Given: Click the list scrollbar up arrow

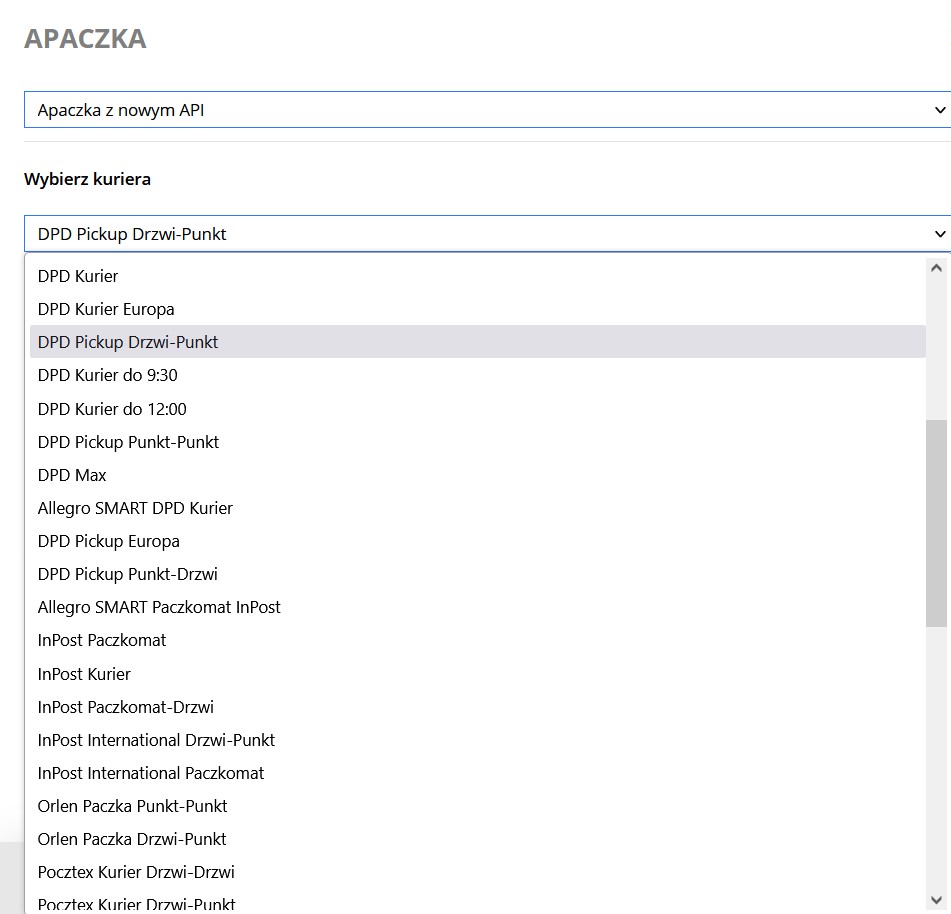Looking at the screenshot, I should click(x=936, y=267).
